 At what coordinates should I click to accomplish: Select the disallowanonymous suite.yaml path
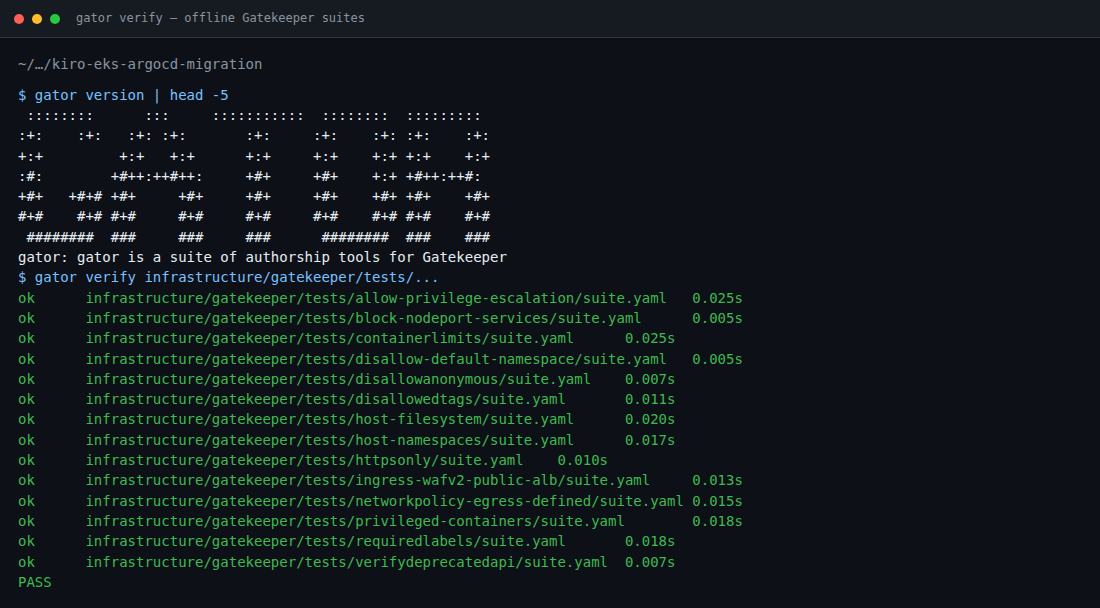click(x=338, y=379)
